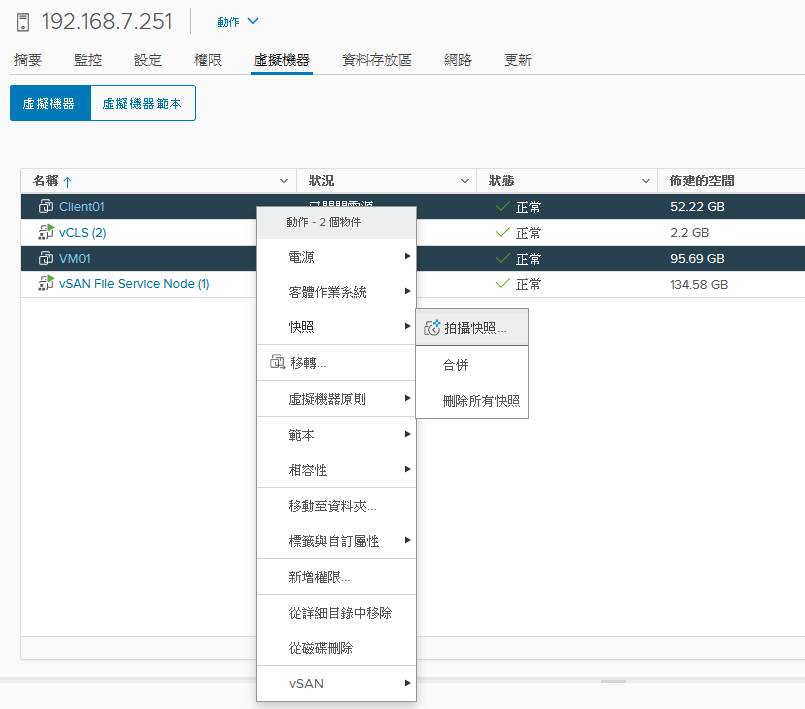
Task: Click the Client01 virtual machine icon
Action: click(45, 207)
